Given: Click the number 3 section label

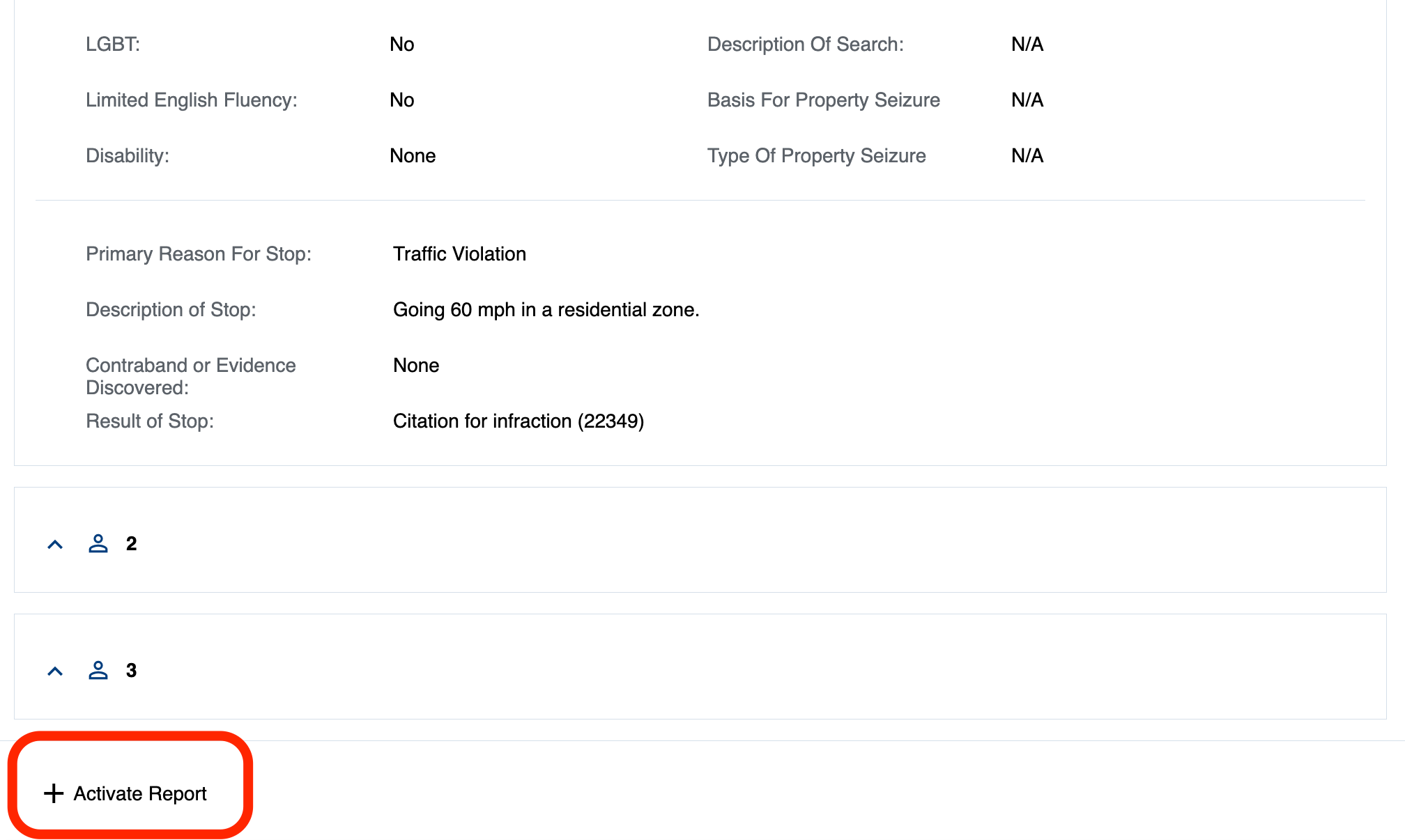Looking at the screenshot, I should point(132,669).
